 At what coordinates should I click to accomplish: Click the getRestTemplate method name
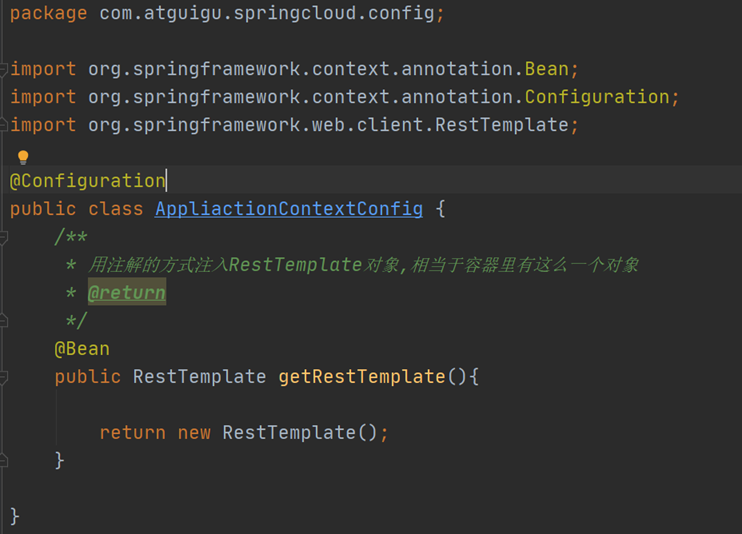(x=362, y=377)
